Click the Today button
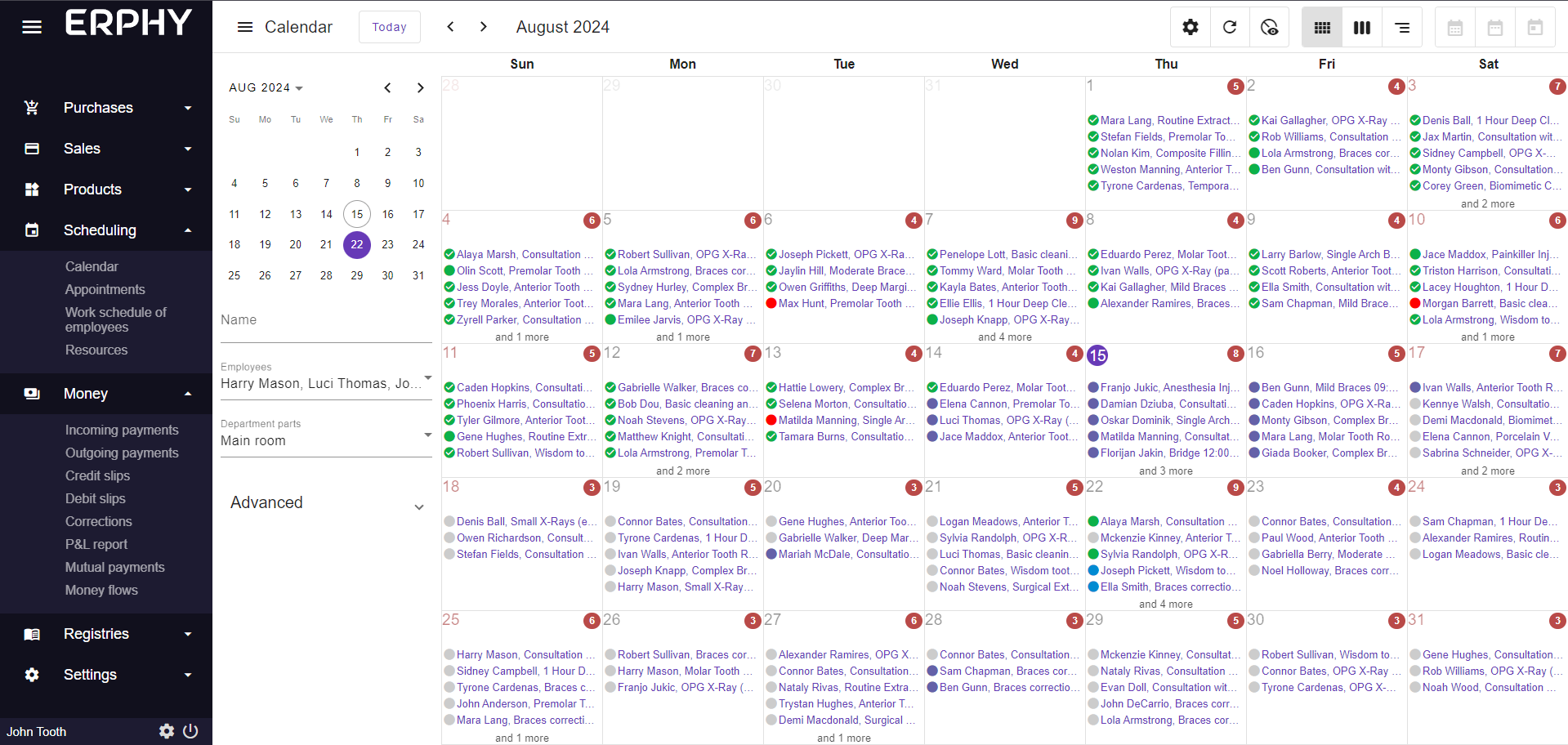1568x745 pixels. click(390, 27)
